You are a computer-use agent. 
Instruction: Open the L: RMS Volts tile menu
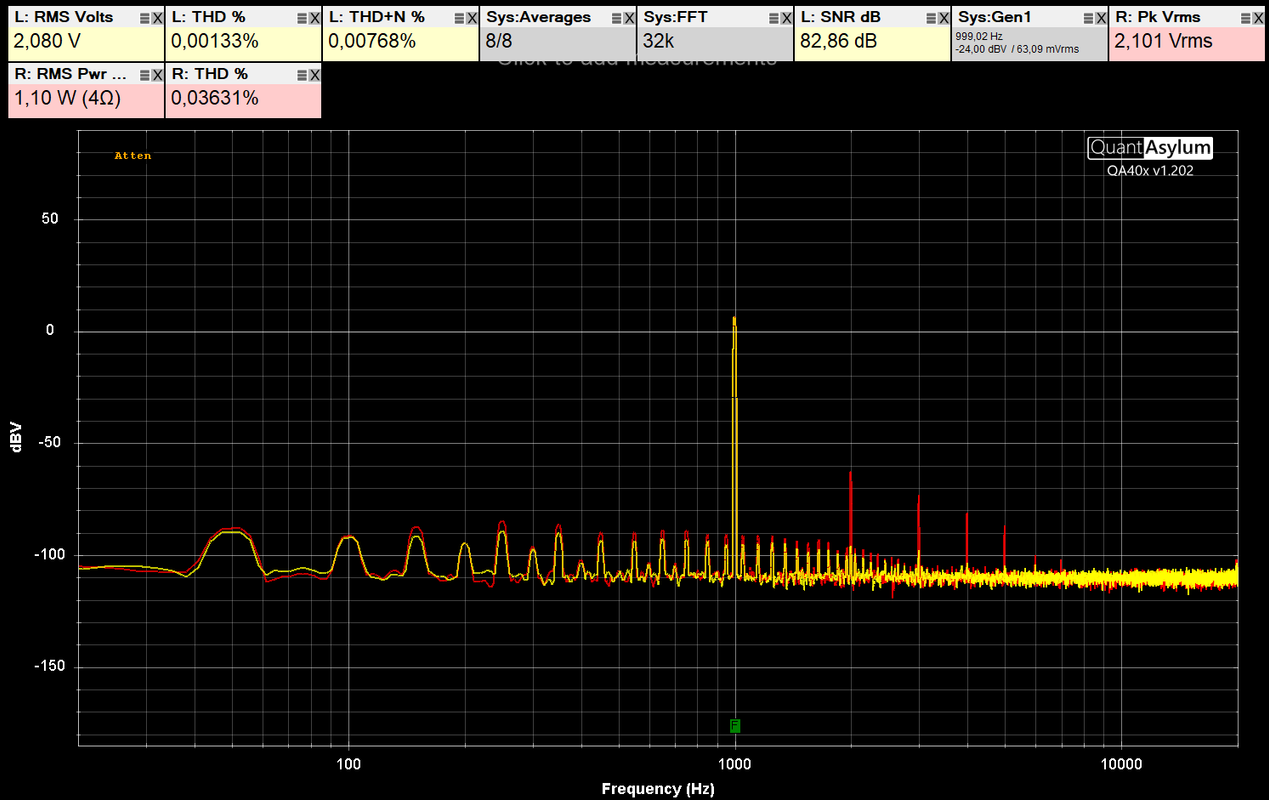145,19
